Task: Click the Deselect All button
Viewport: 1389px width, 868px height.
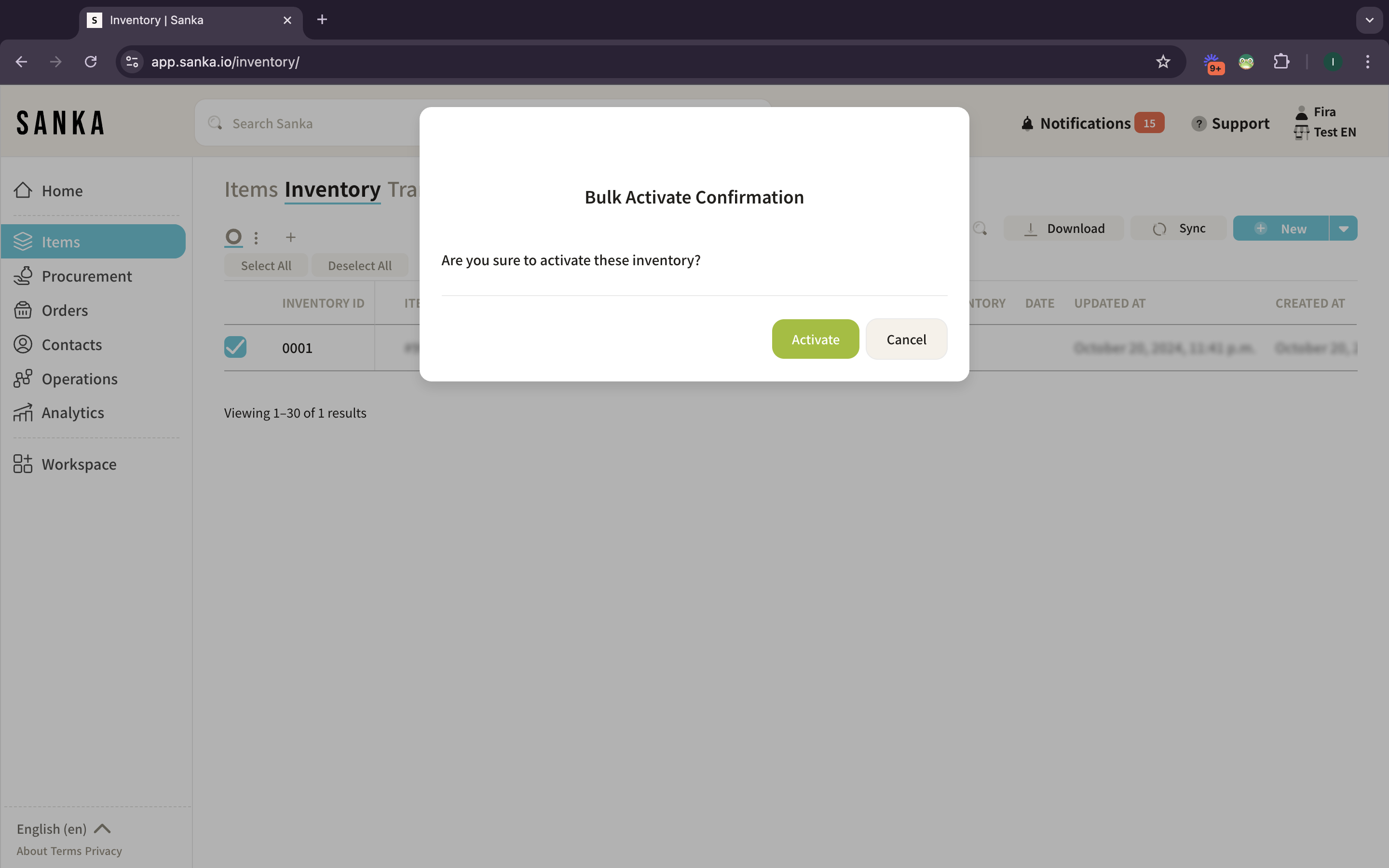Action: [359, 266]
